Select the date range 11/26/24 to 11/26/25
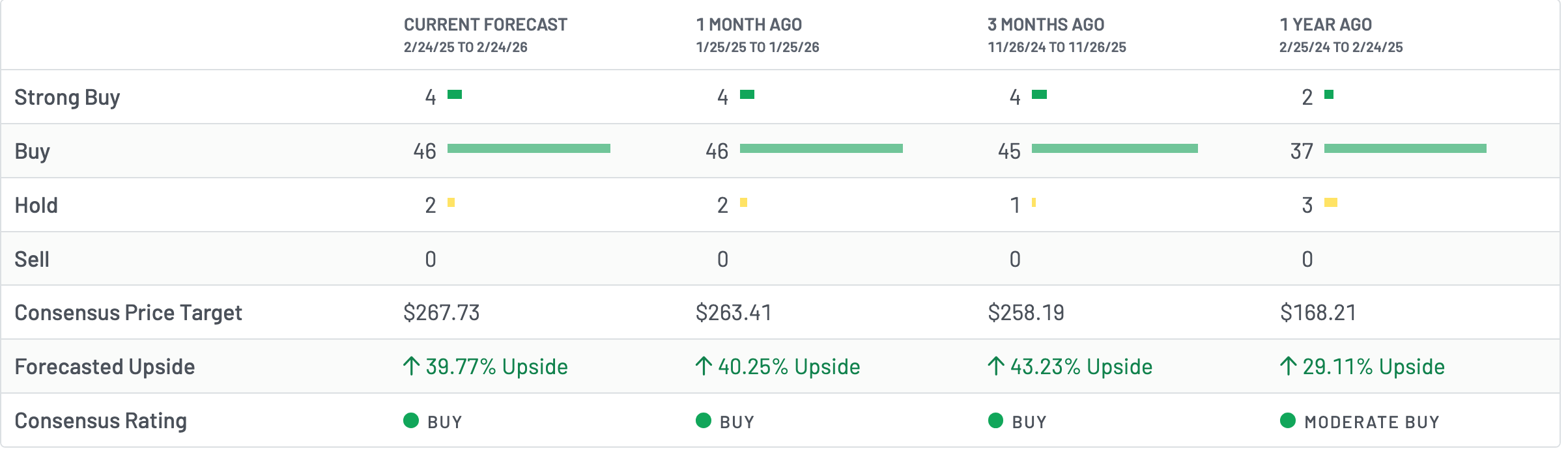The width and height of the screenshot is (1568, 449). (x=1057, y=48)
